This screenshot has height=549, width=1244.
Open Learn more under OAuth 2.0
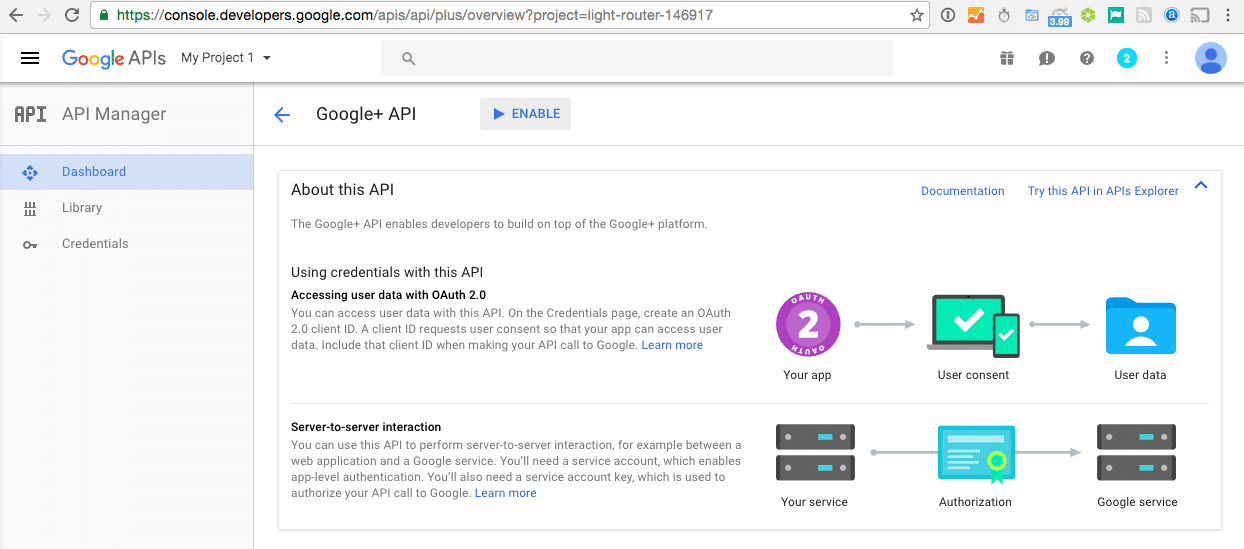tap(672, 345)
